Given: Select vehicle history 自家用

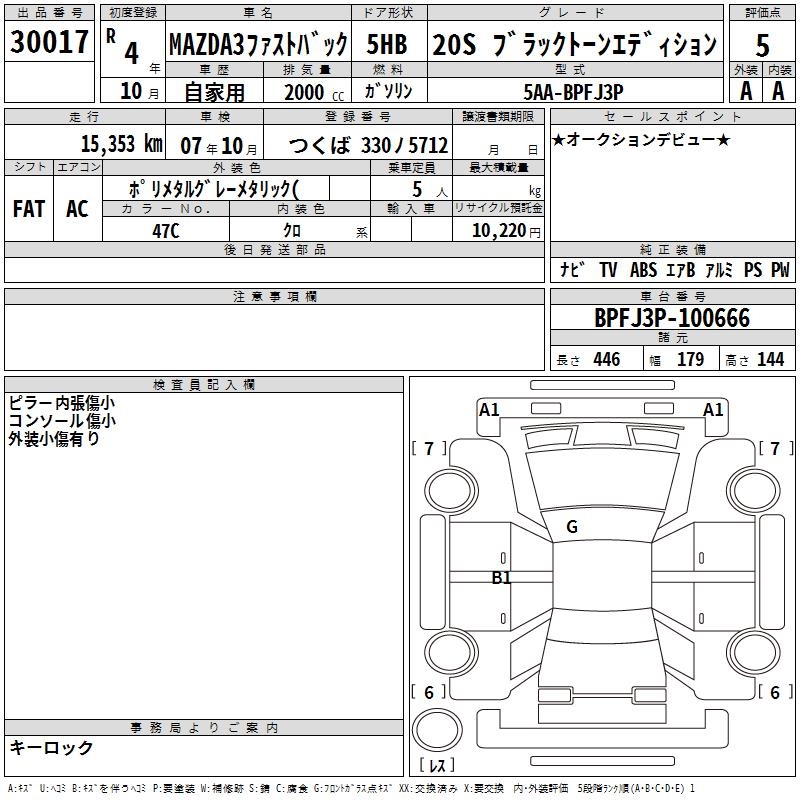Looking at the screenshot, I should coord(214,92).
